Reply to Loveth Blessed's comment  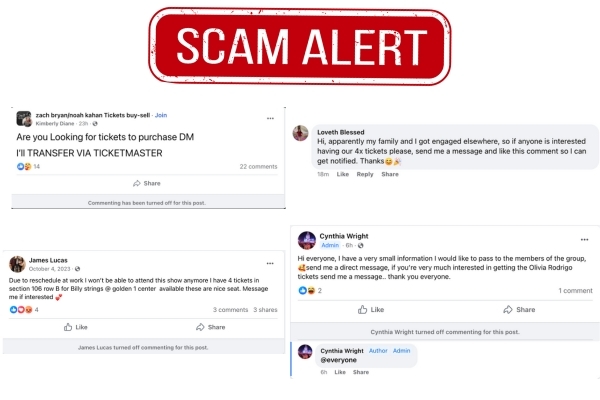coord(365,174)
